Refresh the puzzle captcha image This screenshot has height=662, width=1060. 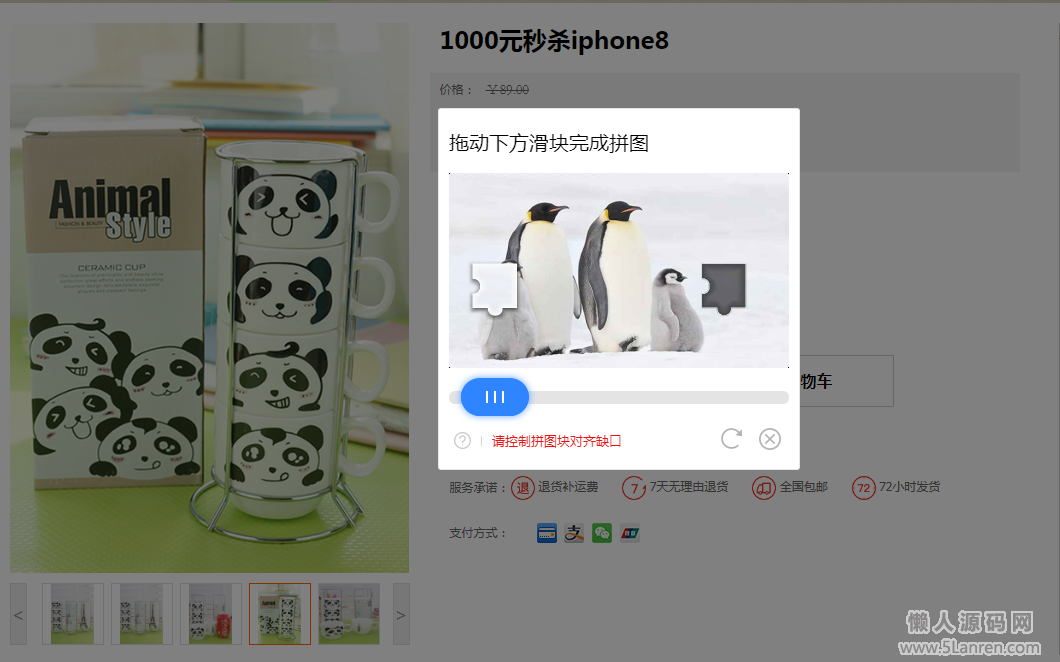point(731,439)
